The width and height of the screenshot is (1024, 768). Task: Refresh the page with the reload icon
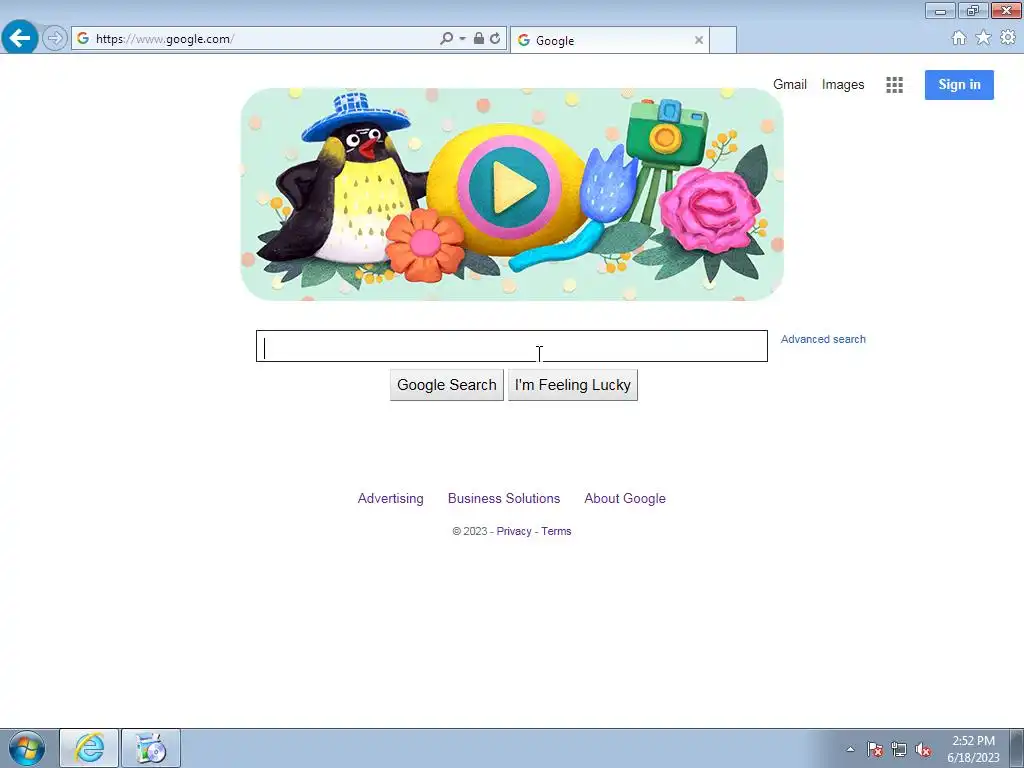[x=496, y=39]
